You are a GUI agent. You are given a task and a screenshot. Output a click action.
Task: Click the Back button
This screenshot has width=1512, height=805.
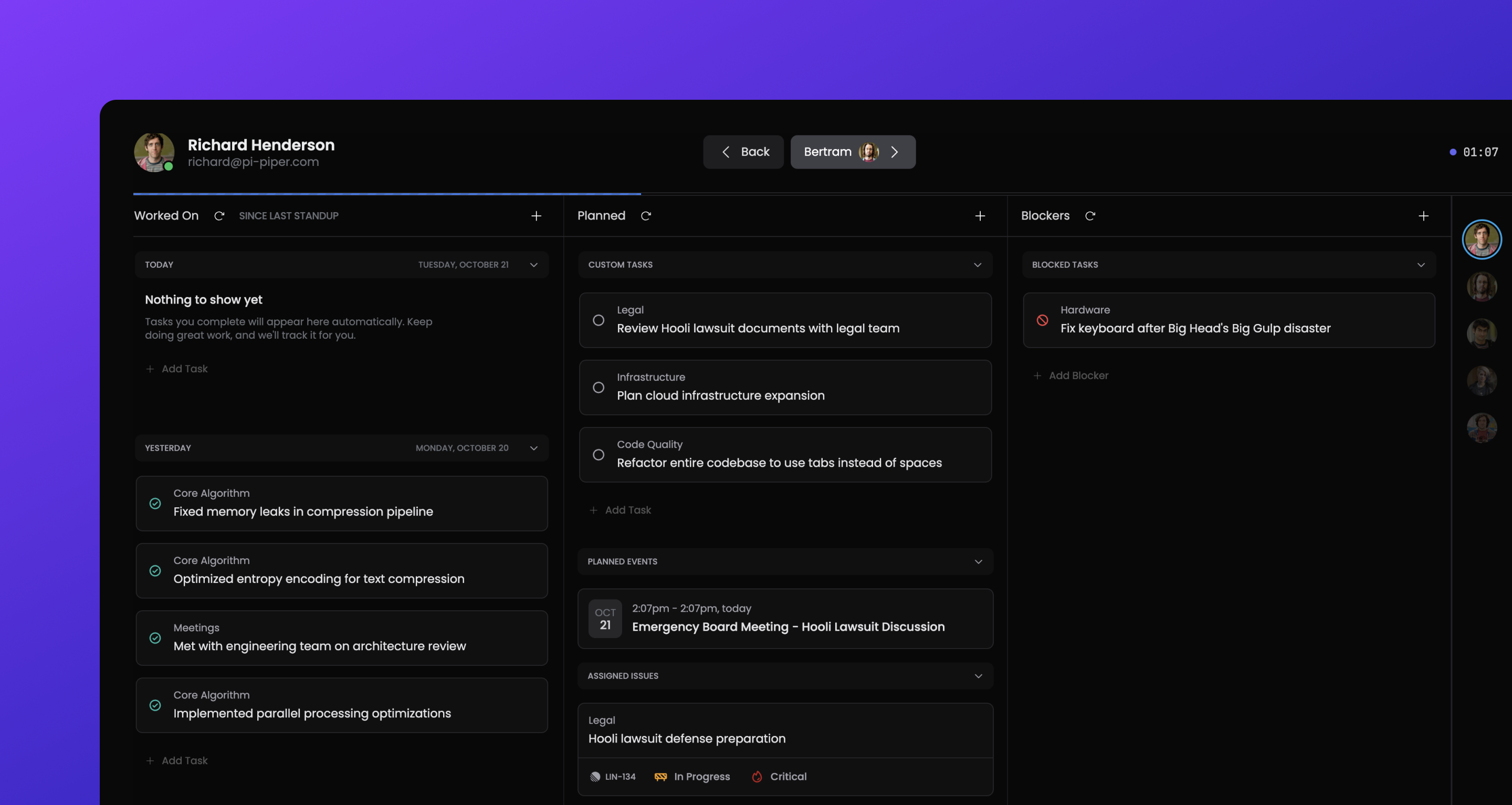click(x=743, y=151)
